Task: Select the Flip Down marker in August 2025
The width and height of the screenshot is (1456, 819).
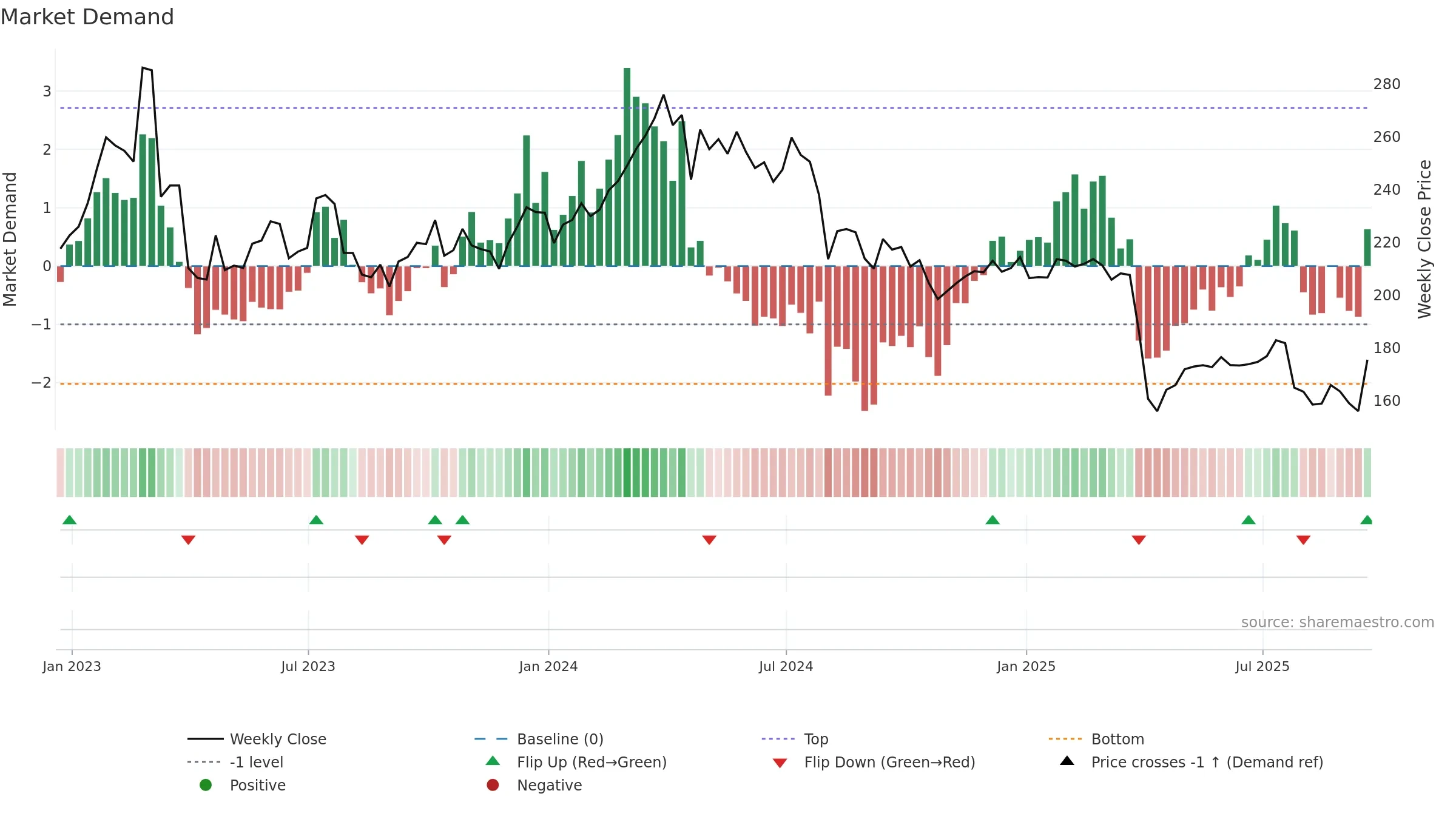Action: (1303, 540)
